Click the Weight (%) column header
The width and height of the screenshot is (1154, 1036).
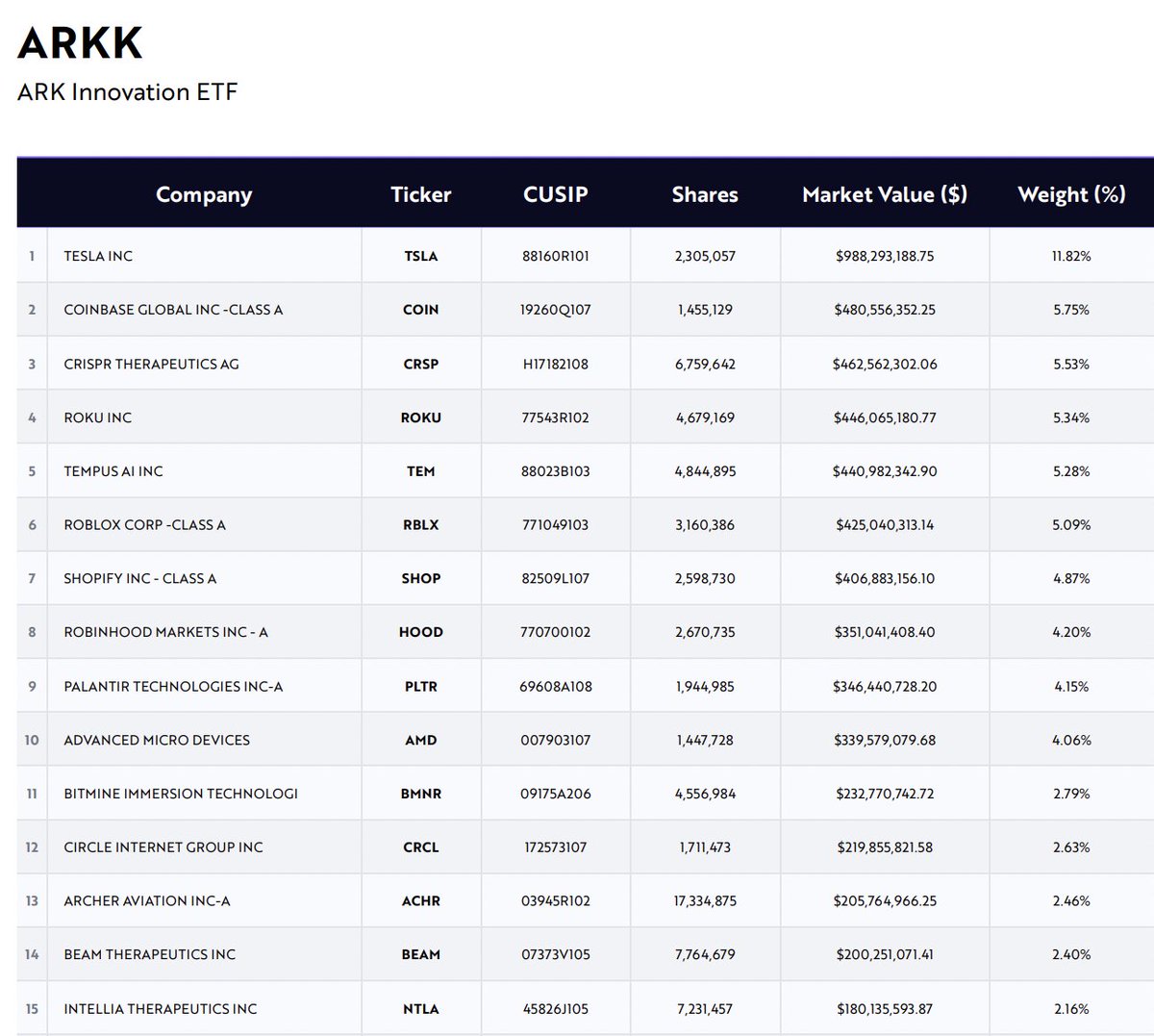click(1071, 194)
